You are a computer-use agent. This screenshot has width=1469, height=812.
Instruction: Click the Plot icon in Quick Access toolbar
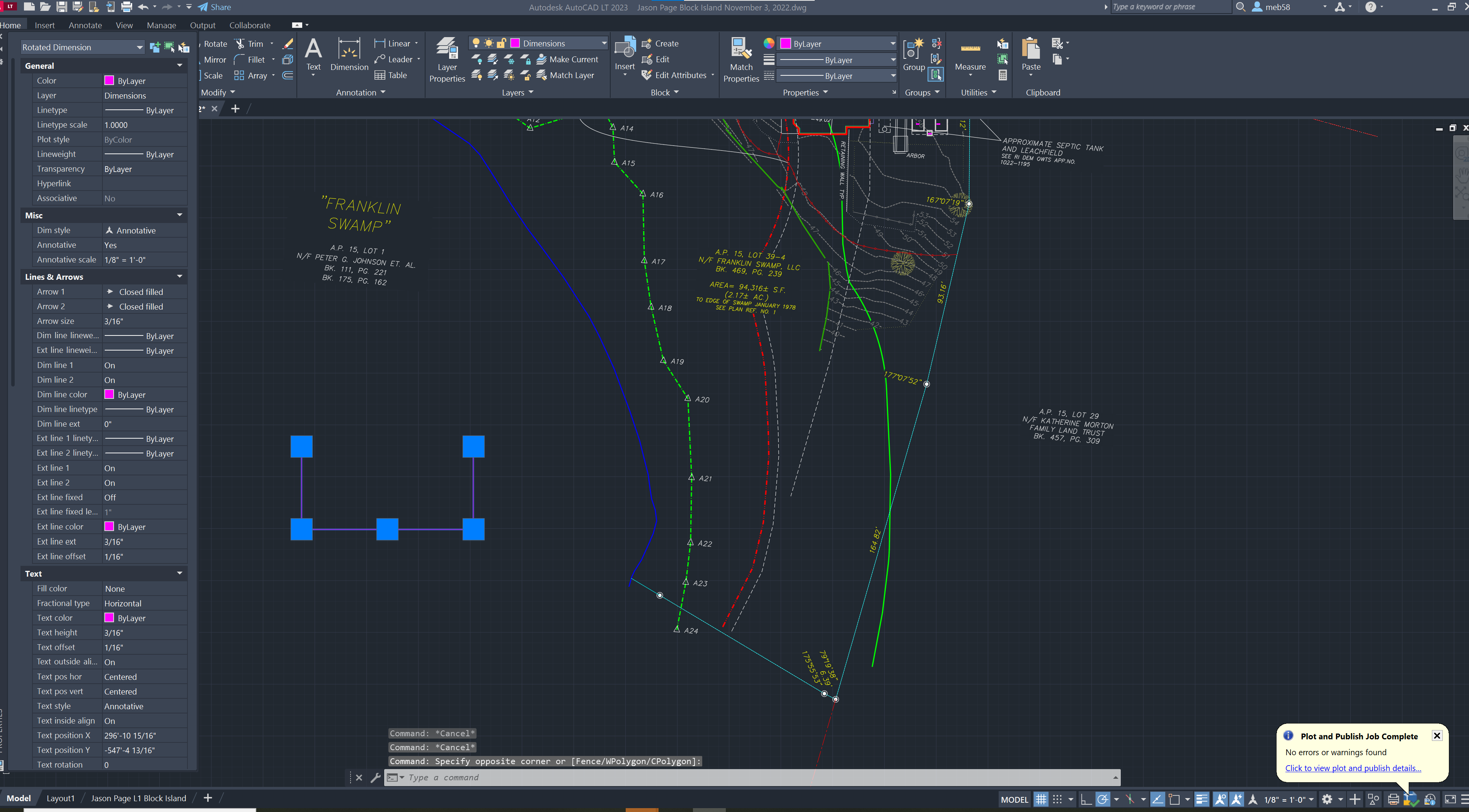click(126, 7)
